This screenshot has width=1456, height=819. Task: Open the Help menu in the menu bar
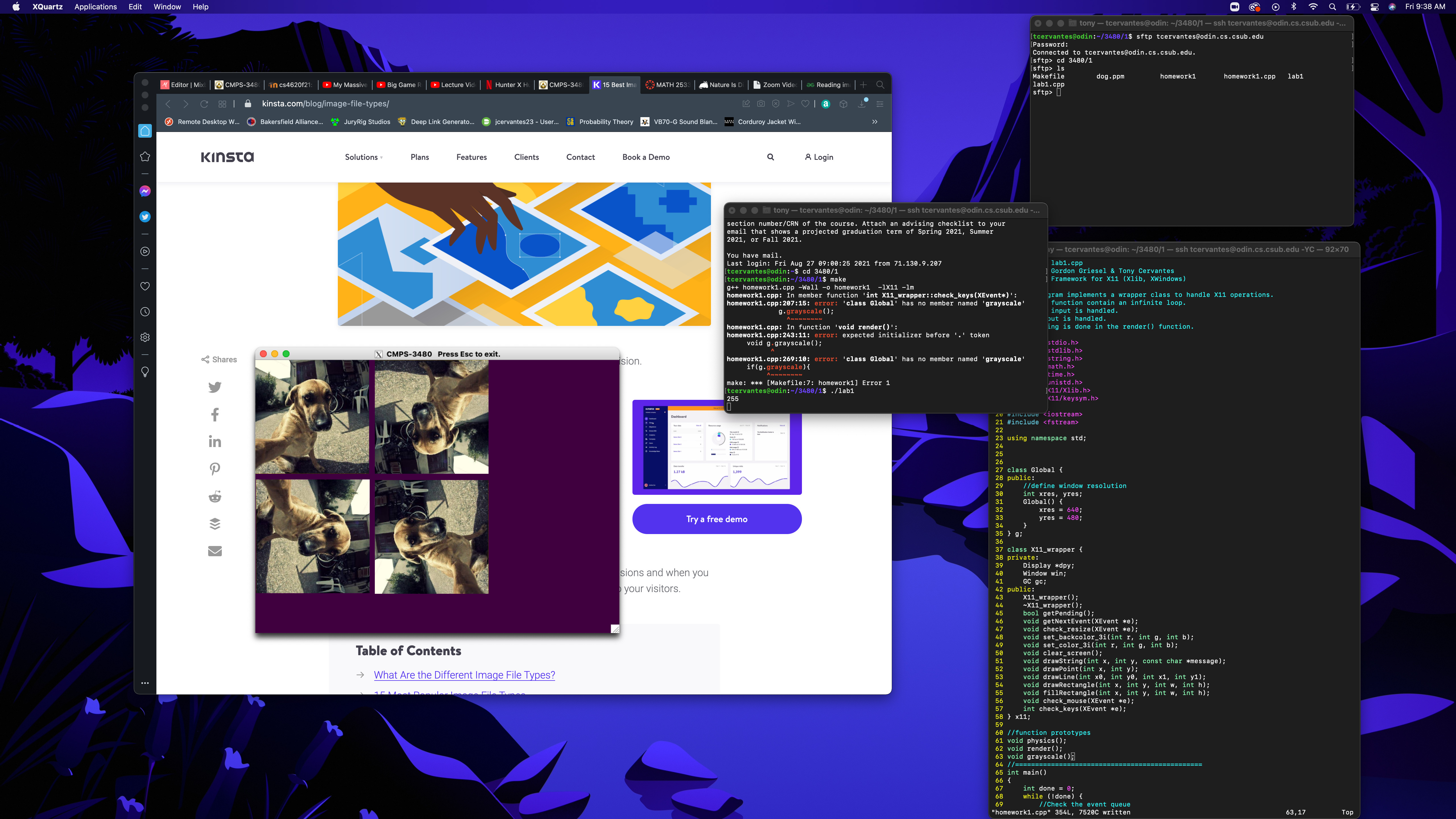coord(201,7)
